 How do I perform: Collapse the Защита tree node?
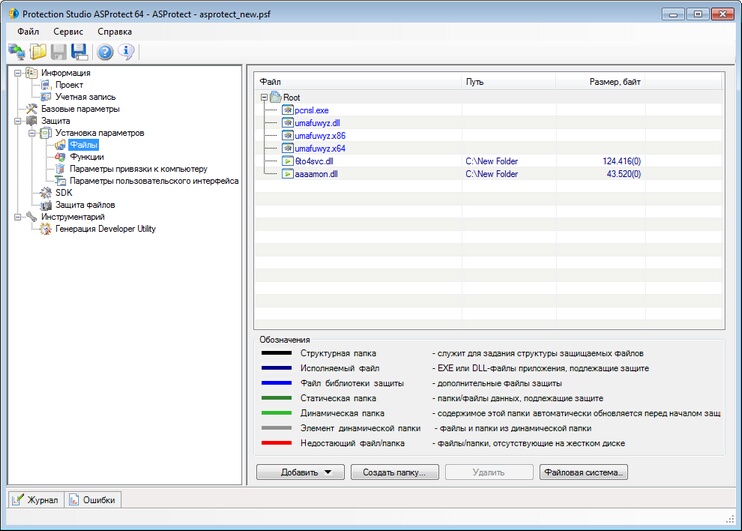click(18, 121)
